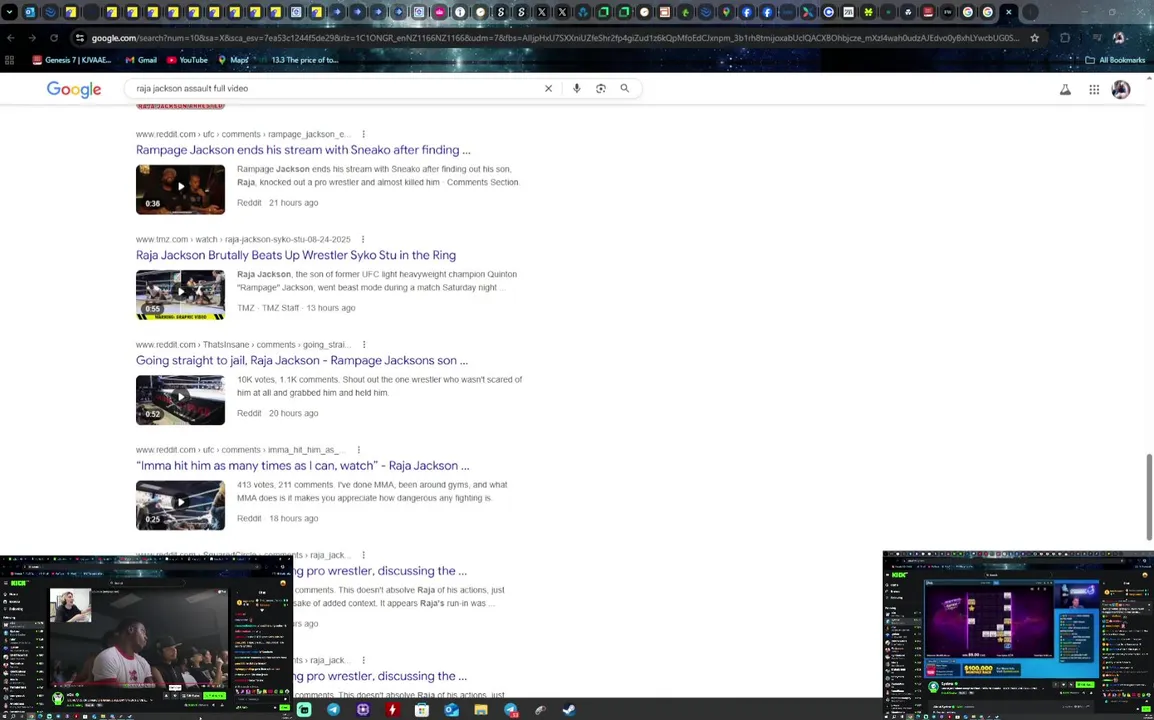The height and width of the screenshot is (720, 1154).
Task: Reload the Google results page
Action: click(x=54, y=38)
